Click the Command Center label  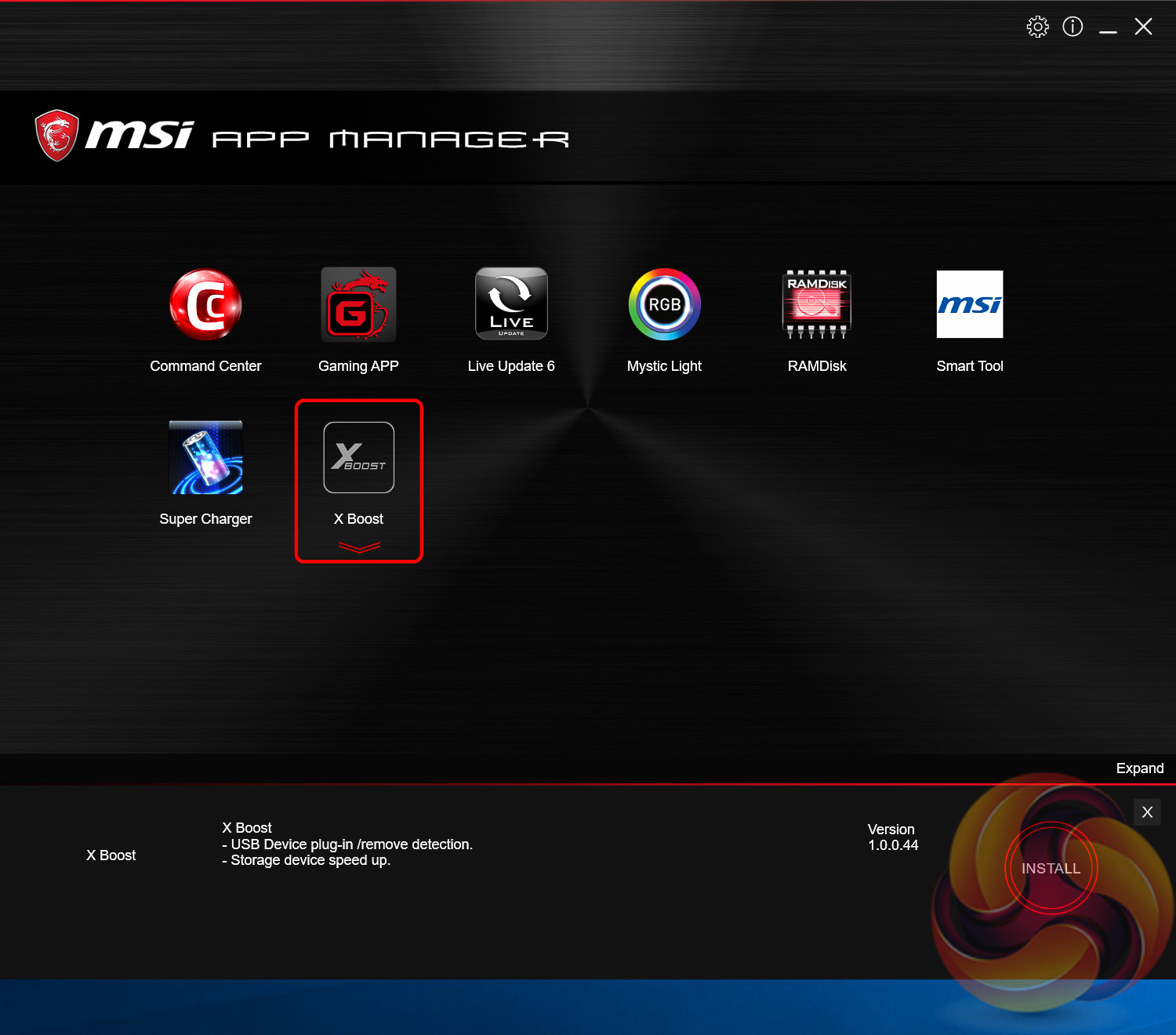[x=205, y=366]
